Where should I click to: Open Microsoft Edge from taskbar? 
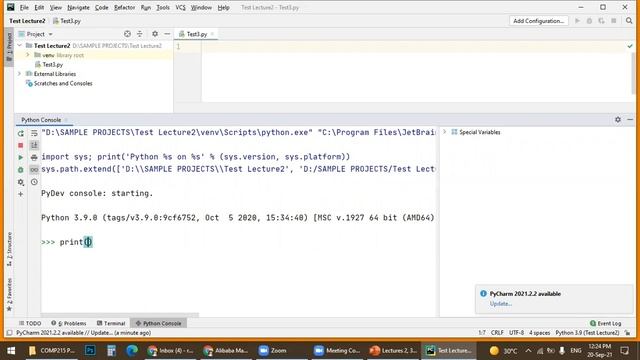132,351
